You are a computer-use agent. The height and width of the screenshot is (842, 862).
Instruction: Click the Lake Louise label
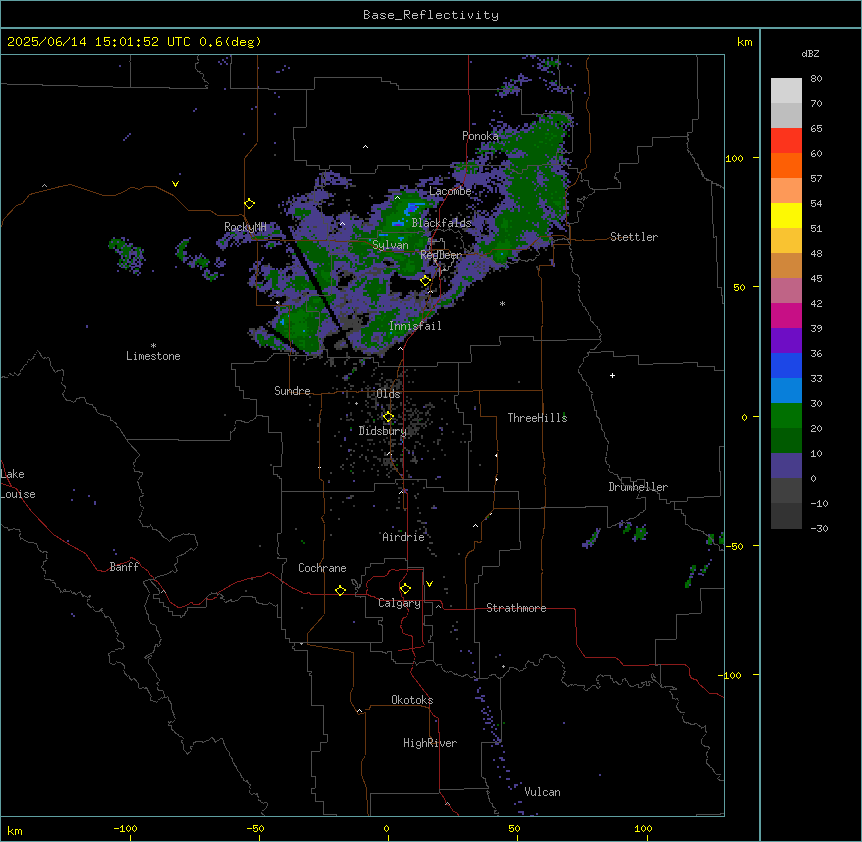click(18, 484)
